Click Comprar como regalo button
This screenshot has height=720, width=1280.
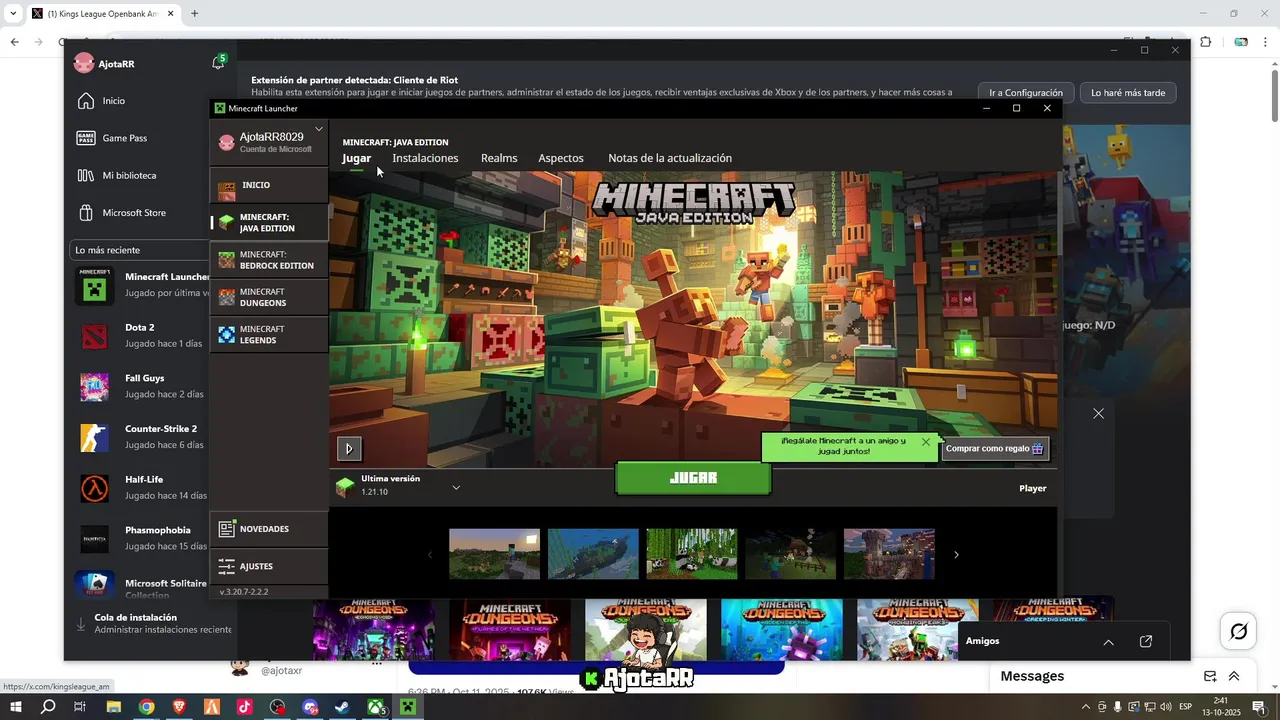click(x=995, y=449)
